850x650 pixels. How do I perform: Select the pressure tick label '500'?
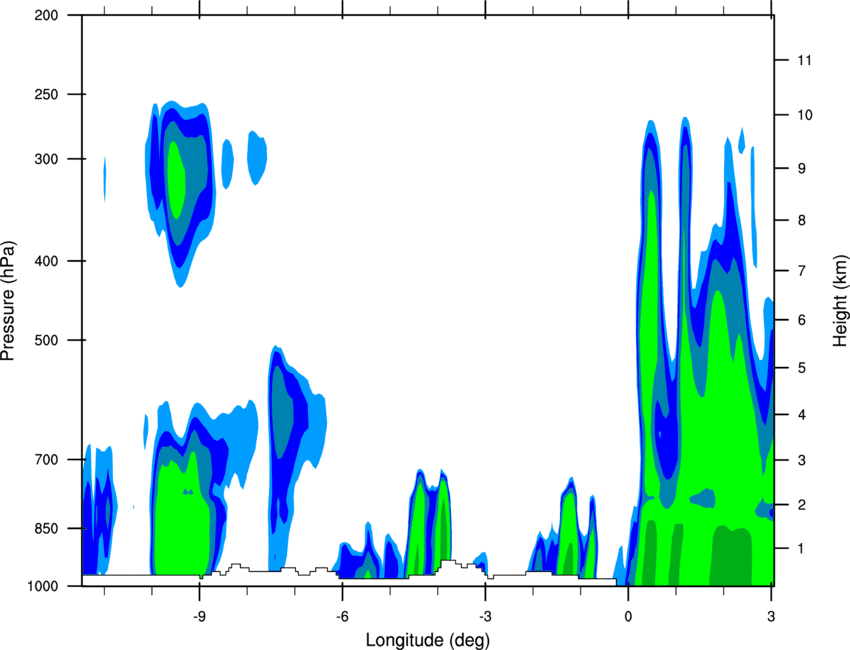click(46, 340)
